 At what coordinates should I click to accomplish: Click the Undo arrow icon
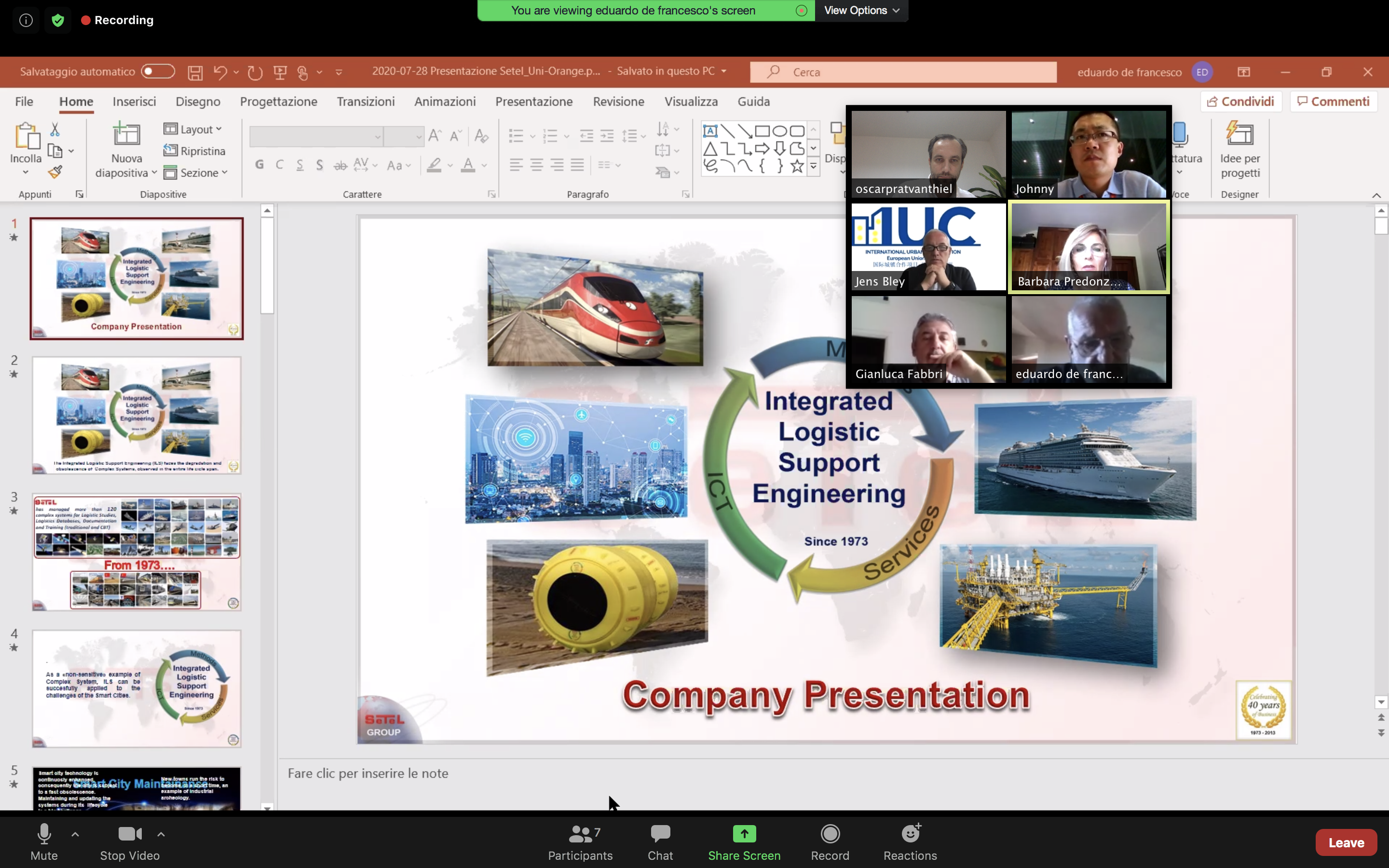[x=220, y=72]
